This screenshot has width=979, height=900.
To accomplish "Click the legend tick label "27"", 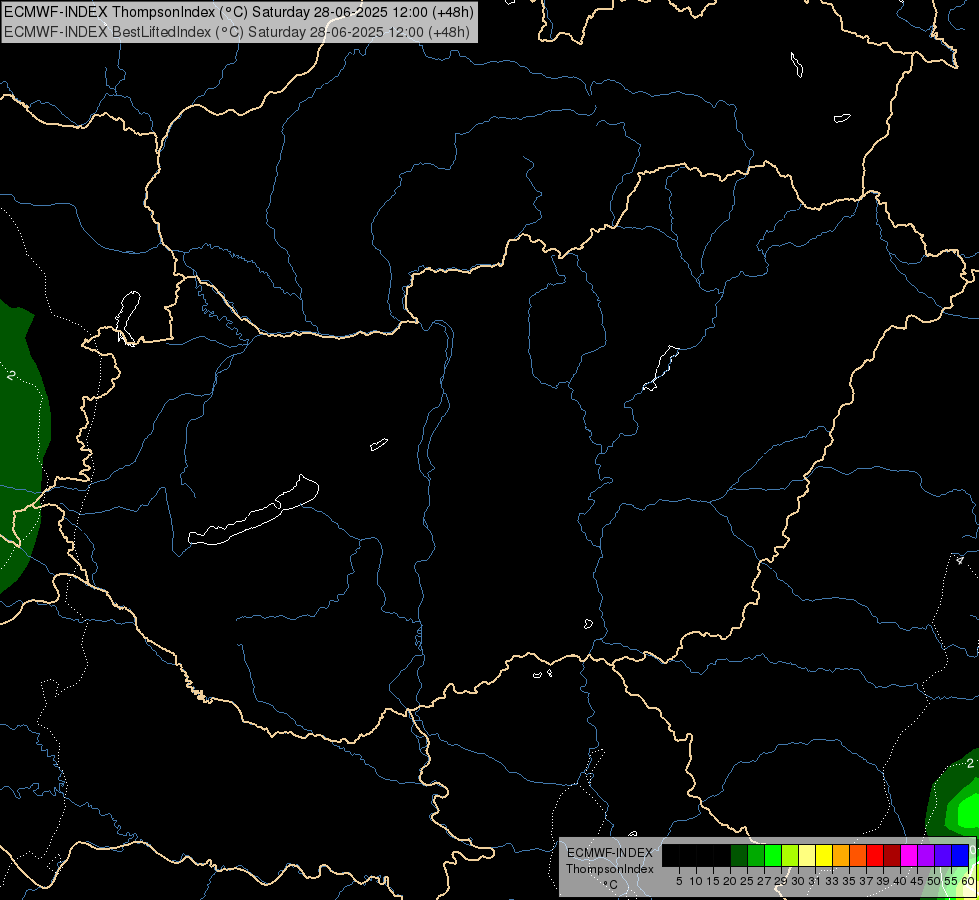I will pos(764,881).
